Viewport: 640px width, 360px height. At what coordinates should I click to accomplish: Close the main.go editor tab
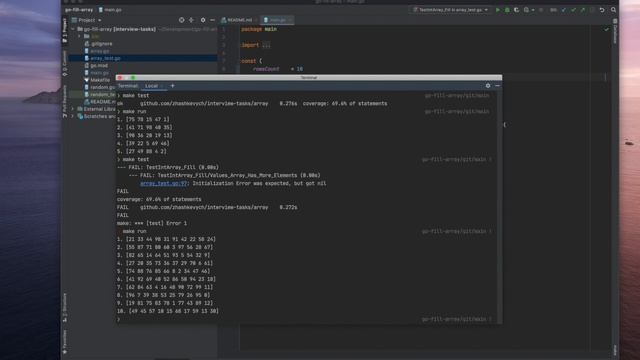tap(290, 20)
